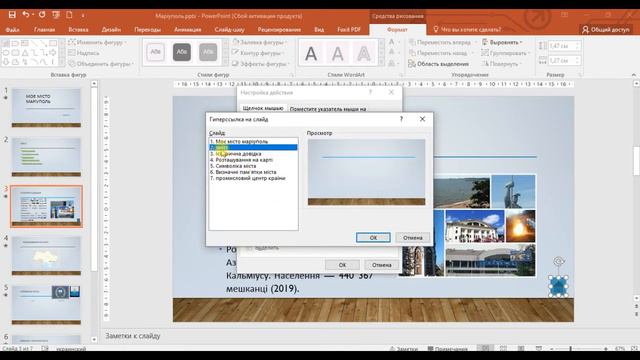Apply the dark gray Abc shape style

(x=182, y=52)
